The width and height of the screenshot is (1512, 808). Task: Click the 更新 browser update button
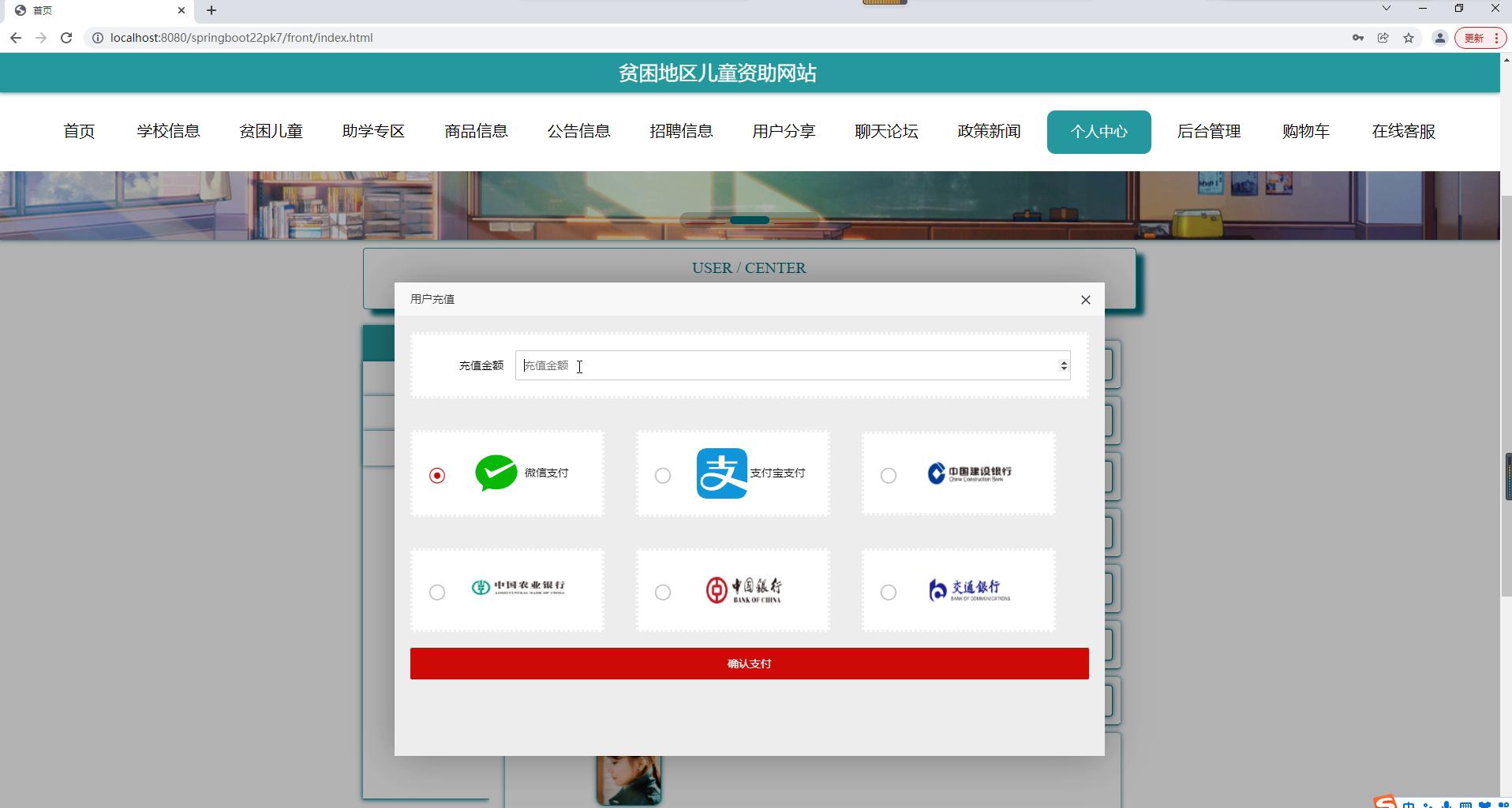[1480, 38]
